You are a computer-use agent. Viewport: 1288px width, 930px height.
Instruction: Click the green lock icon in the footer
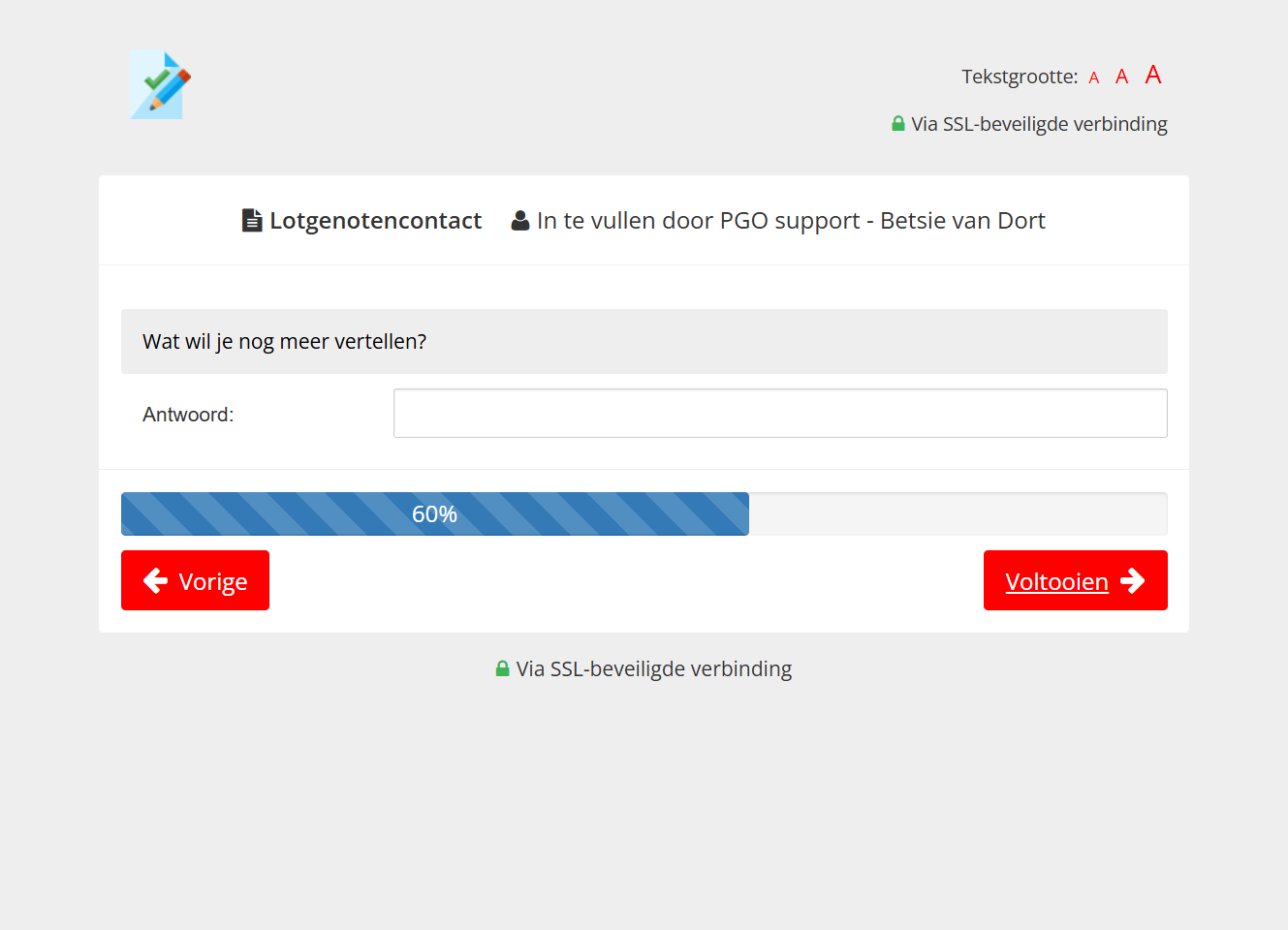click(503, 668)
